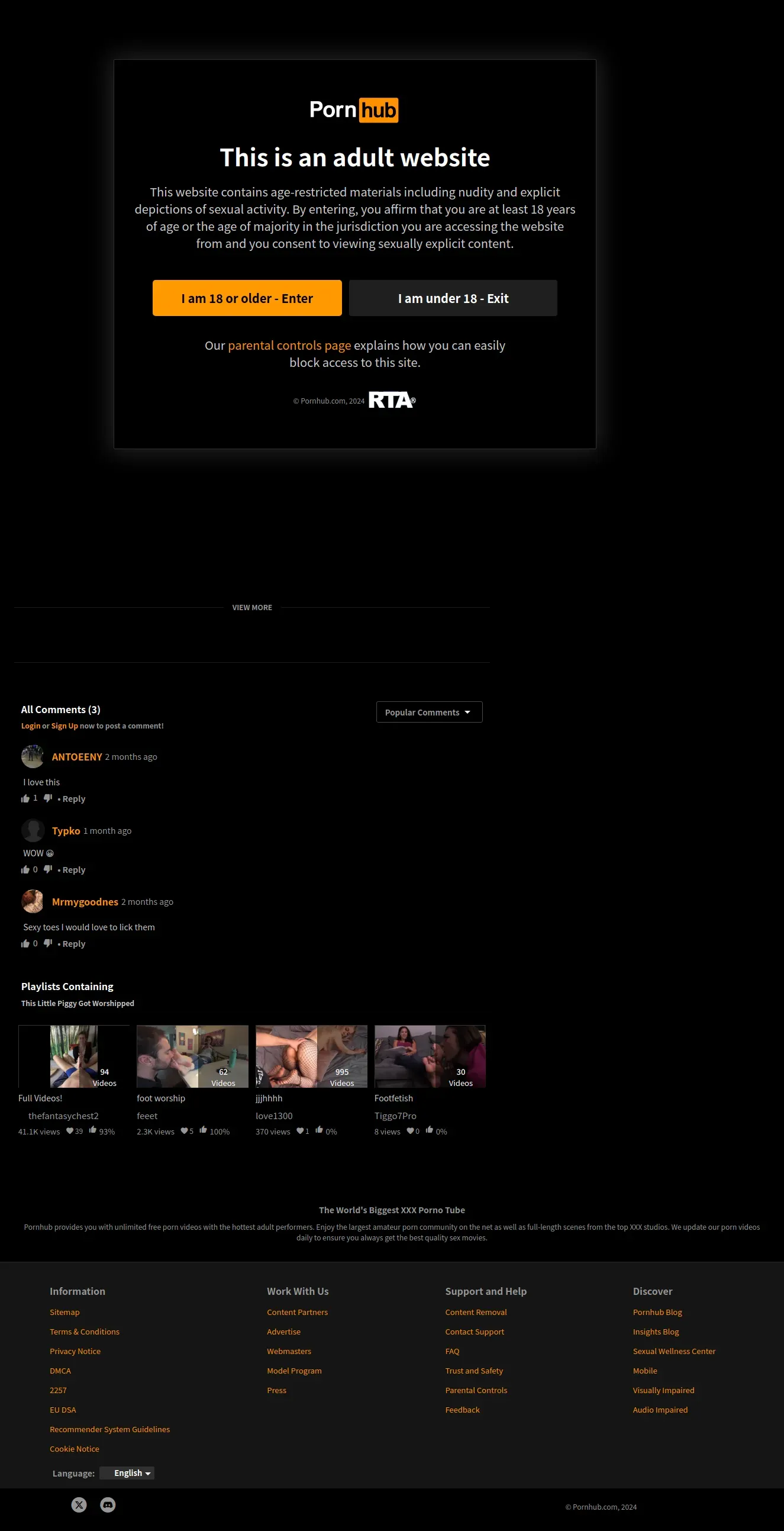Reply to Typko's comment

click(x=74, y=869)
